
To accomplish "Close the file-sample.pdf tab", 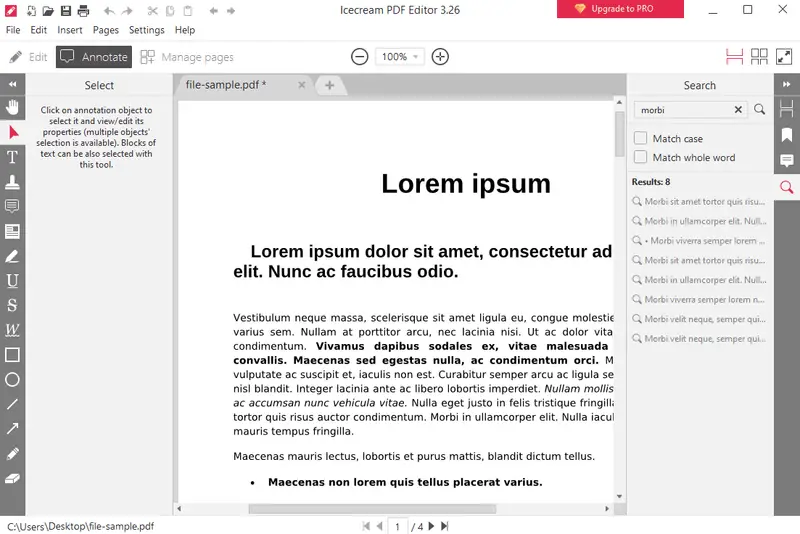I will click(302, 85).
